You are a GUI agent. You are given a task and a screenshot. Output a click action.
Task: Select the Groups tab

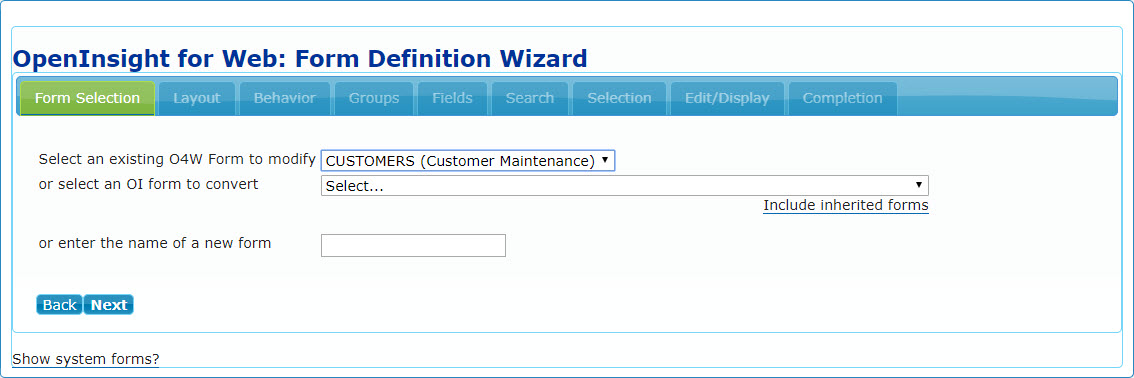(374, 98)
